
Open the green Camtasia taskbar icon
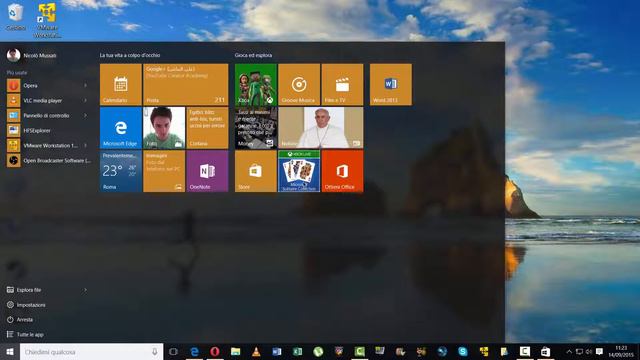tap(359, 351)
